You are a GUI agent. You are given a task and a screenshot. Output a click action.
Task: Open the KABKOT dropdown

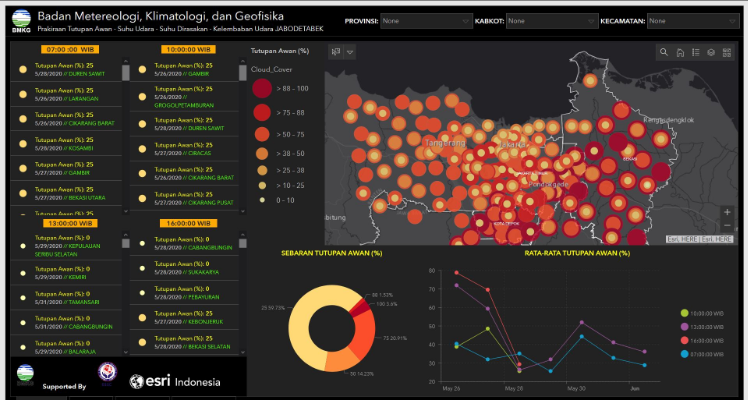pyautogui.click(x=552, y=21)
